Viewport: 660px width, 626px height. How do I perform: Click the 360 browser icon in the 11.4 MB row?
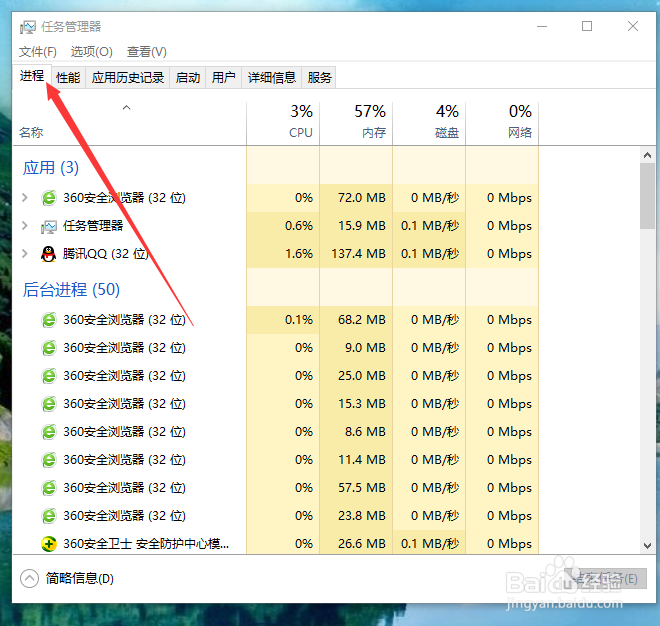click(49, 460)
